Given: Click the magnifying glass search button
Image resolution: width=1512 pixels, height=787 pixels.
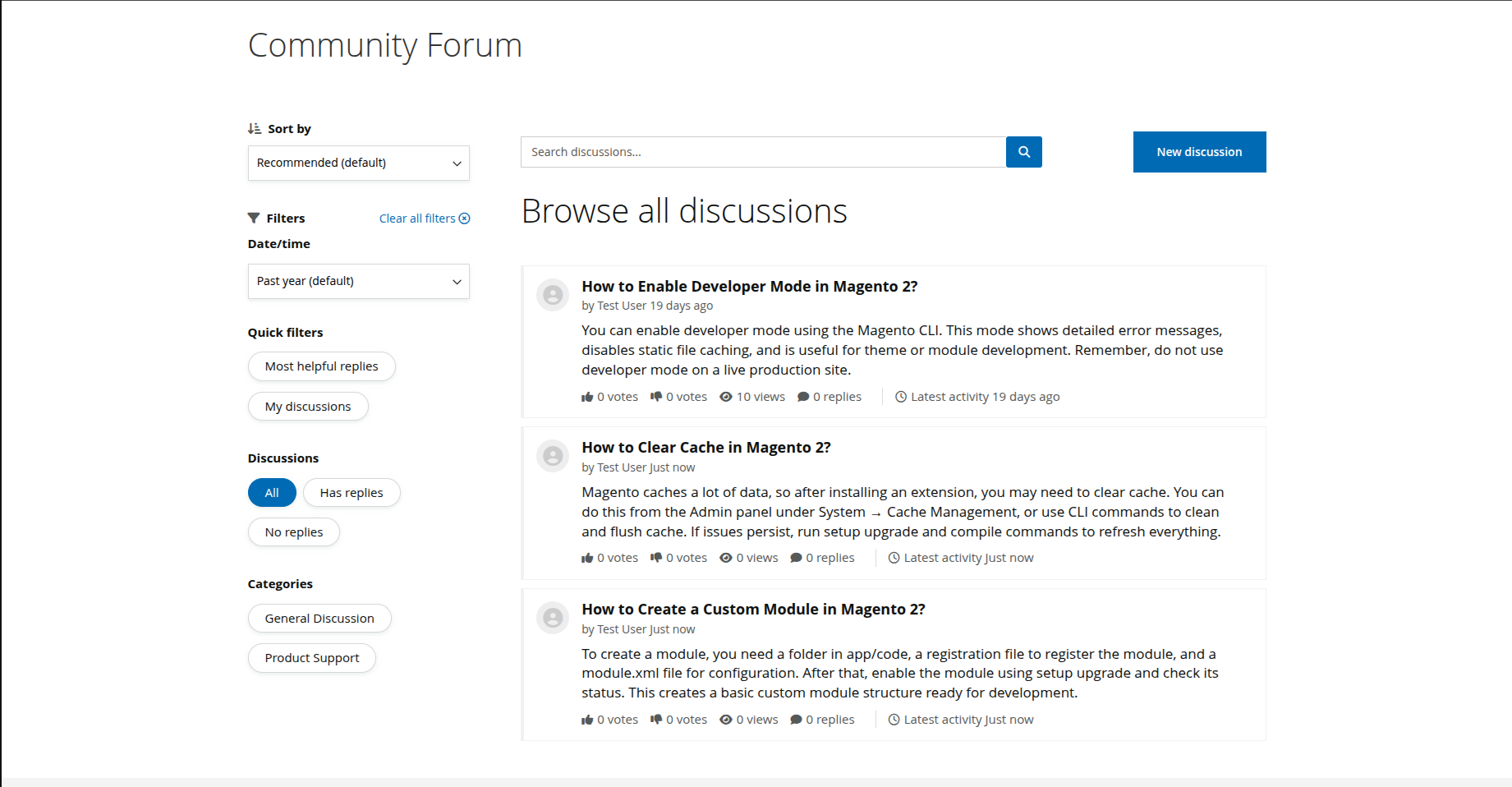Looking at the screenshot, I should 1023,152.
